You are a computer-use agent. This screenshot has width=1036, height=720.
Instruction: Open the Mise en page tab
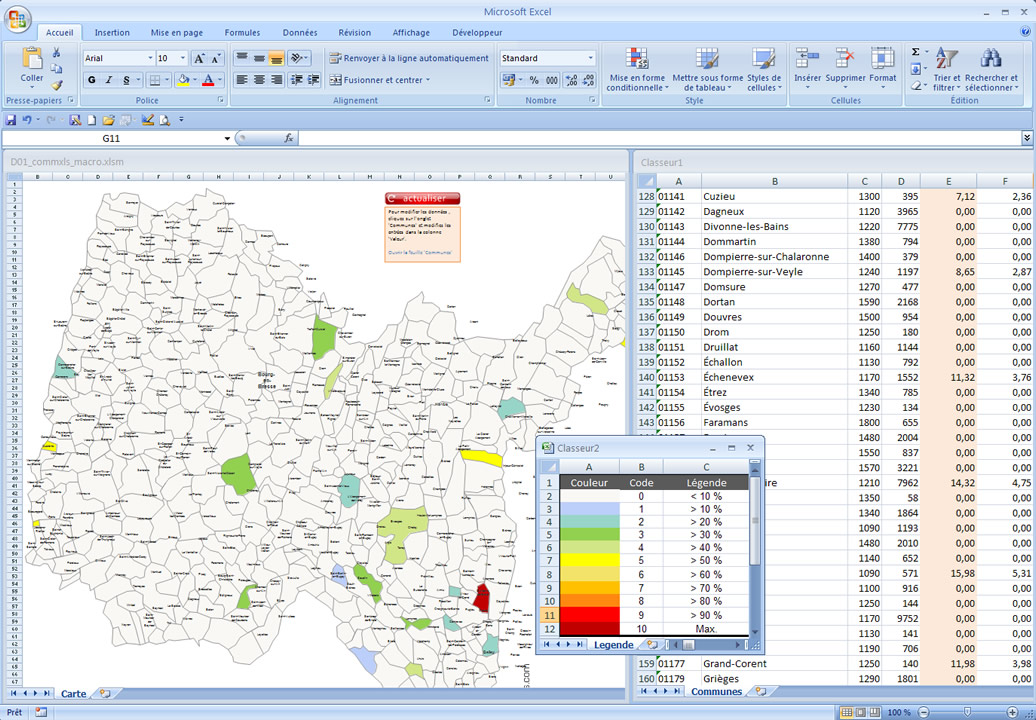point(176,32)
